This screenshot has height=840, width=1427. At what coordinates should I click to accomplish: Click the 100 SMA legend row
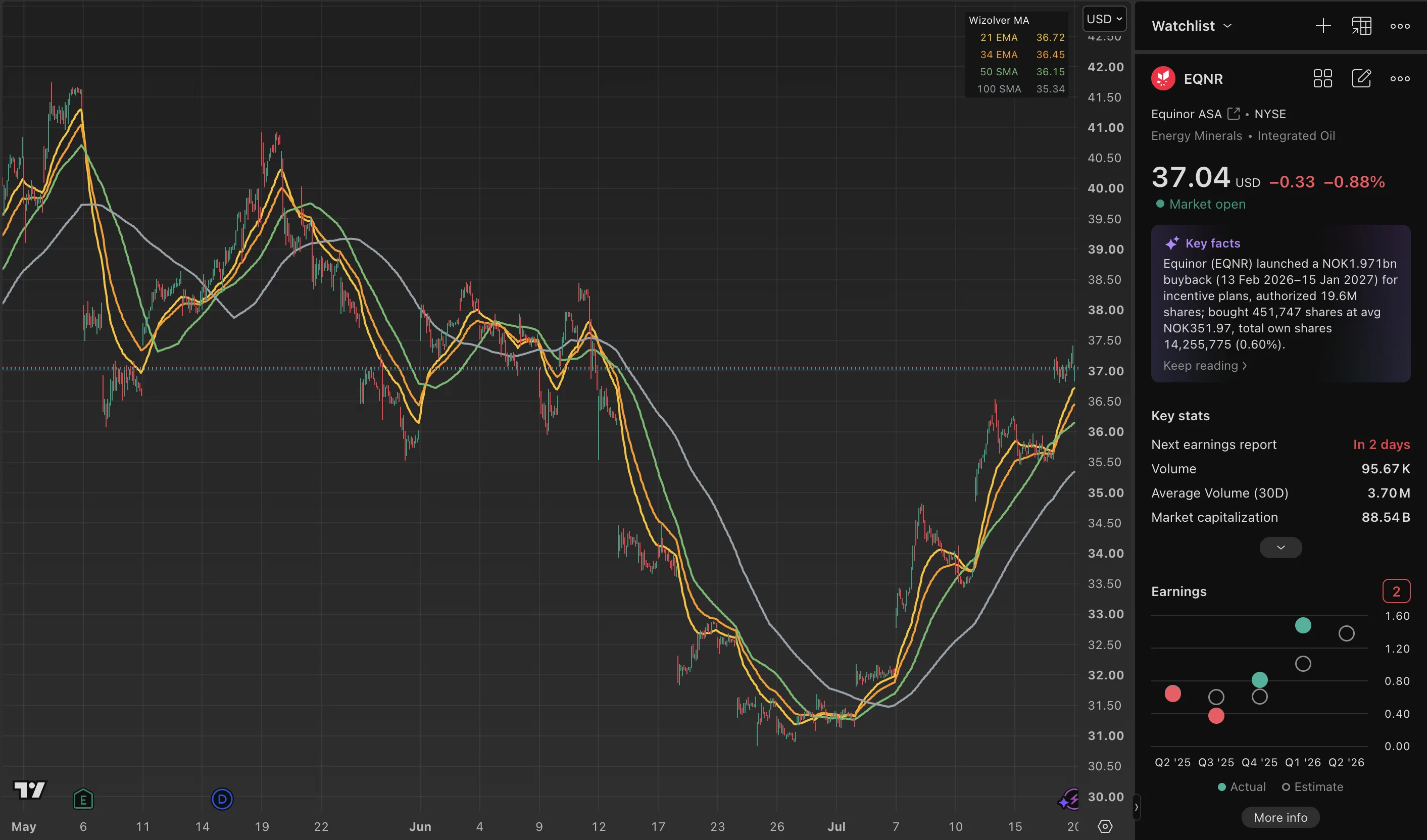pos(1022,89)
